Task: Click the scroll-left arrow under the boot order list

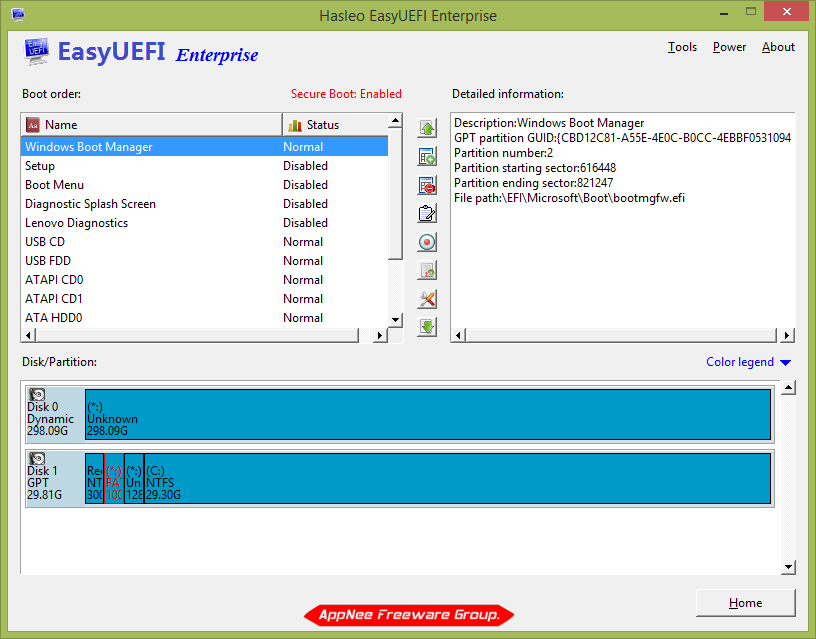Action: [28, 335]
